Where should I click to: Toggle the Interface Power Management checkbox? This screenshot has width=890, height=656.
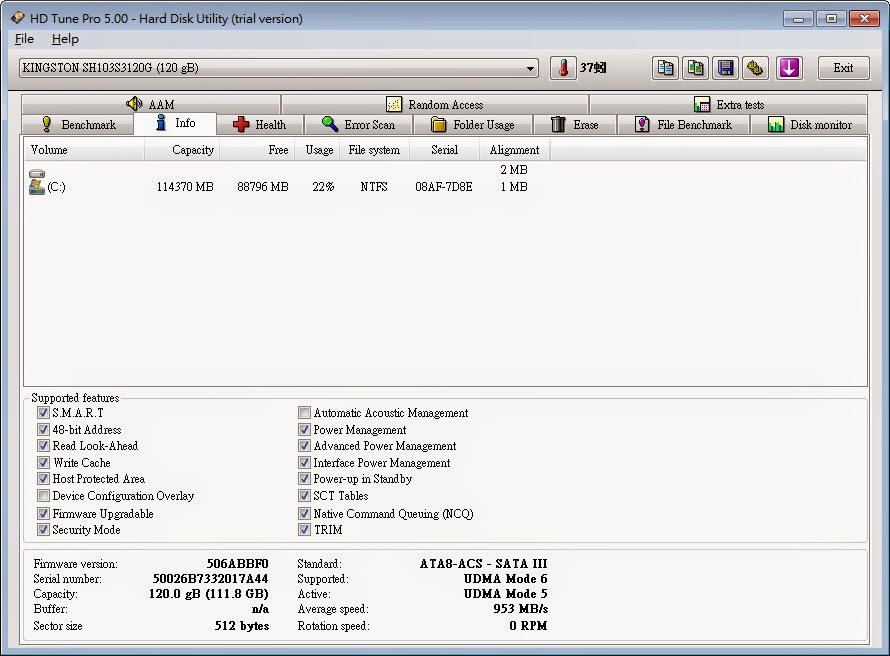click(304, 462)
